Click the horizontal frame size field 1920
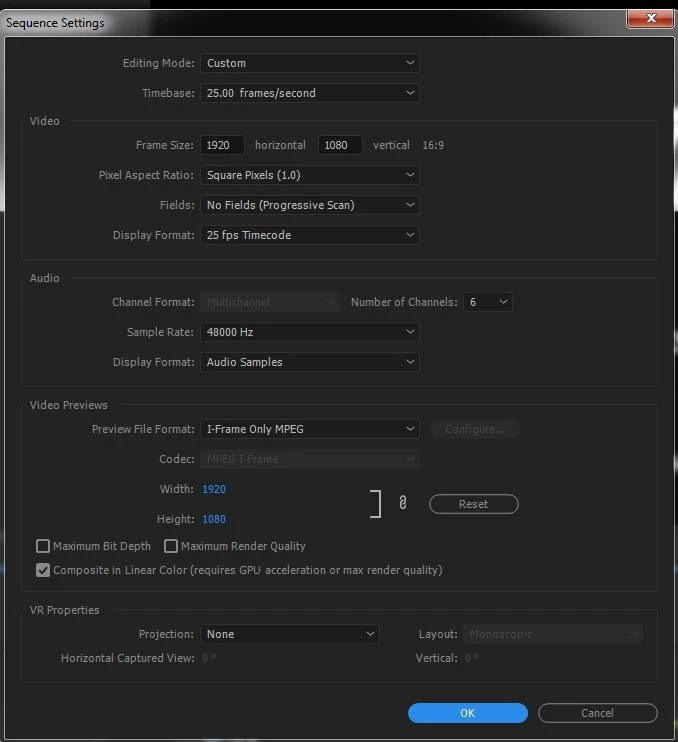The height and width of the screenshot is (742, 678). tap(222, 145)
